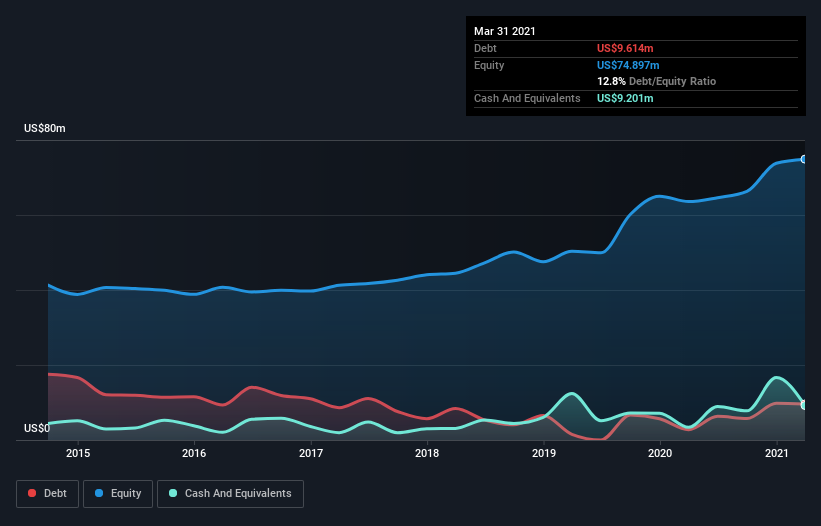Select the 2019 x-axis label
The image size is (821, 526).
[x=543, y=453]
